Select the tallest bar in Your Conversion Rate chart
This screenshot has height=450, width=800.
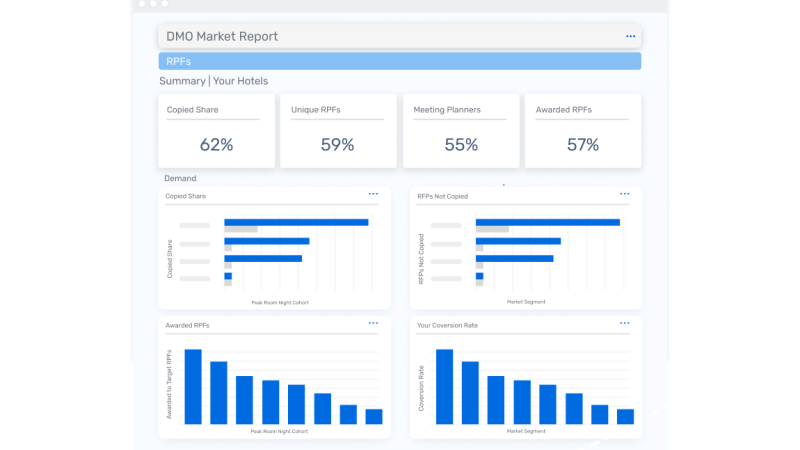pos(445,387)
